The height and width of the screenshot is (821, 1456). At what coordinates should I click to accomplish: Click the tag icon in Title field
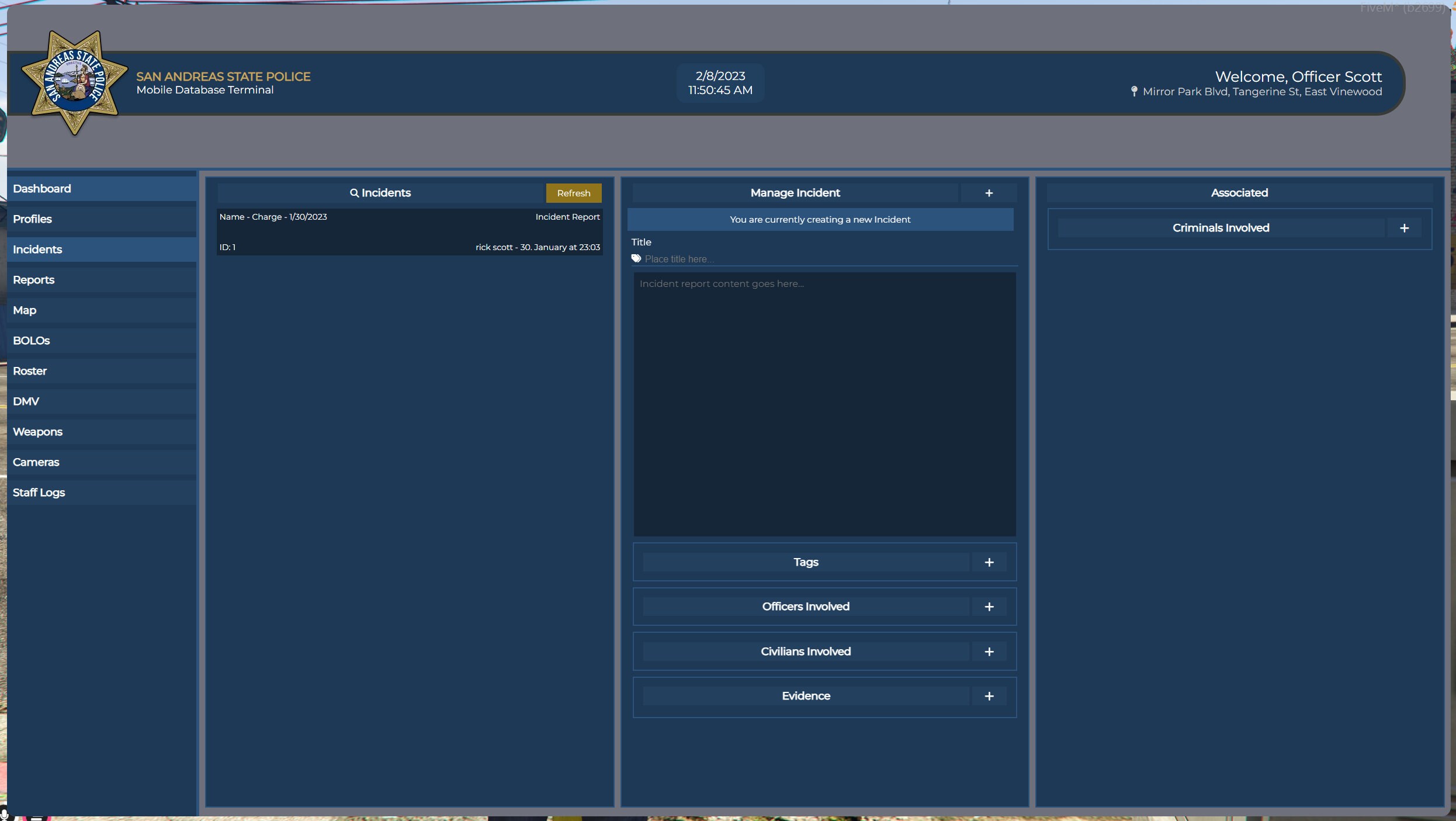point(636,258)
